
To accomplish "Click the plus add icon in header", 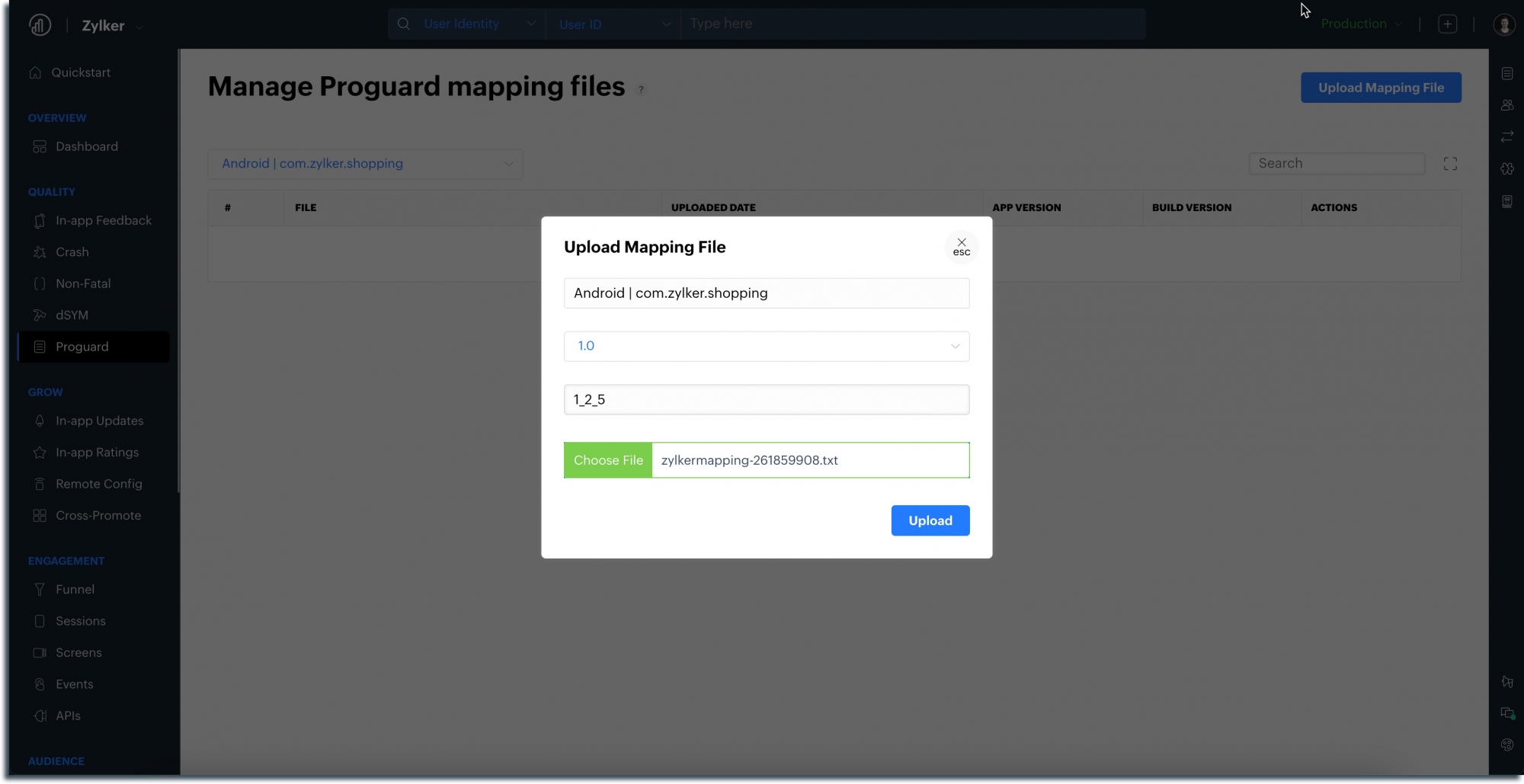I will (1448, 24).
